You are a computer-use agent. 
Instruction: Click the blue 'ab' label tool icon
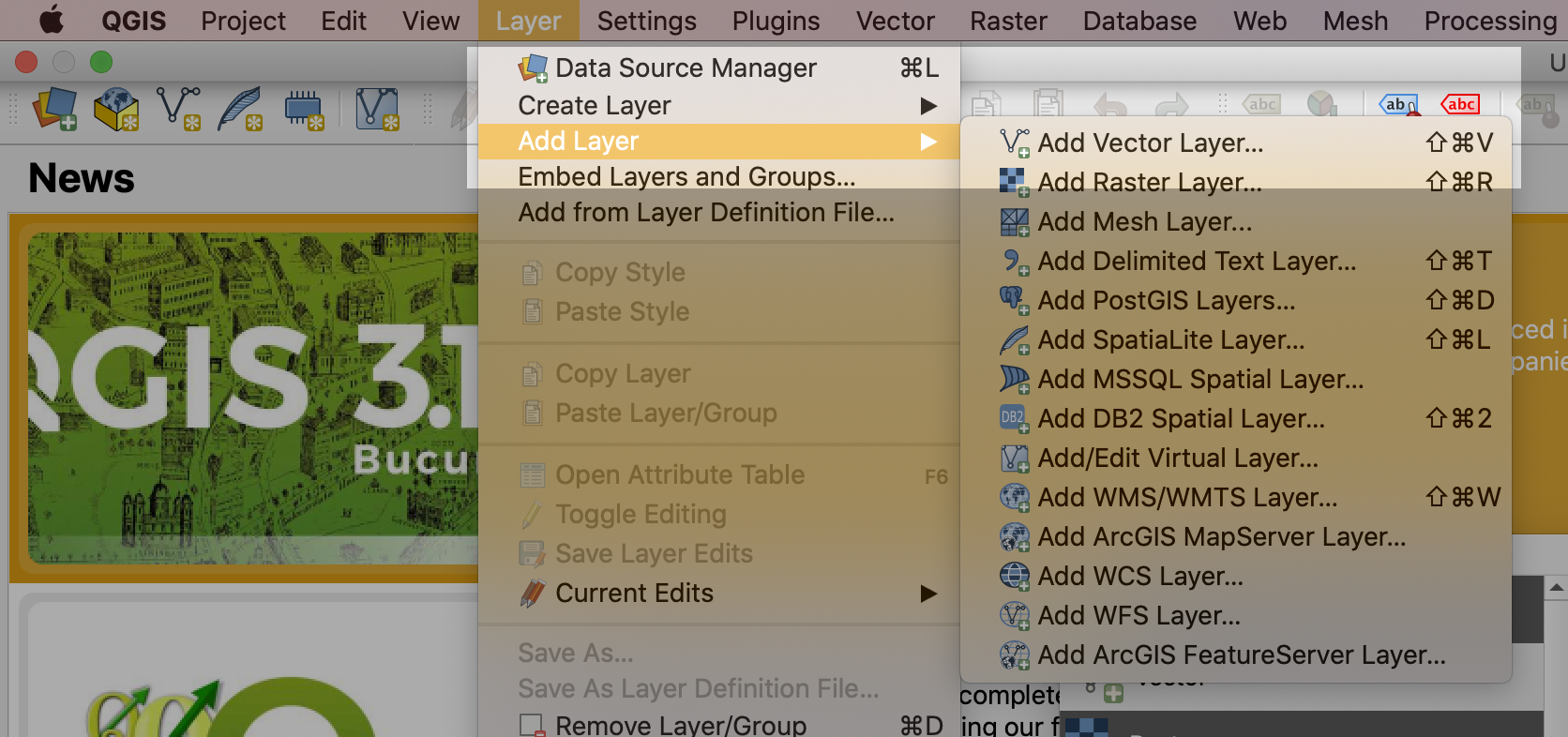point(1398,104)
